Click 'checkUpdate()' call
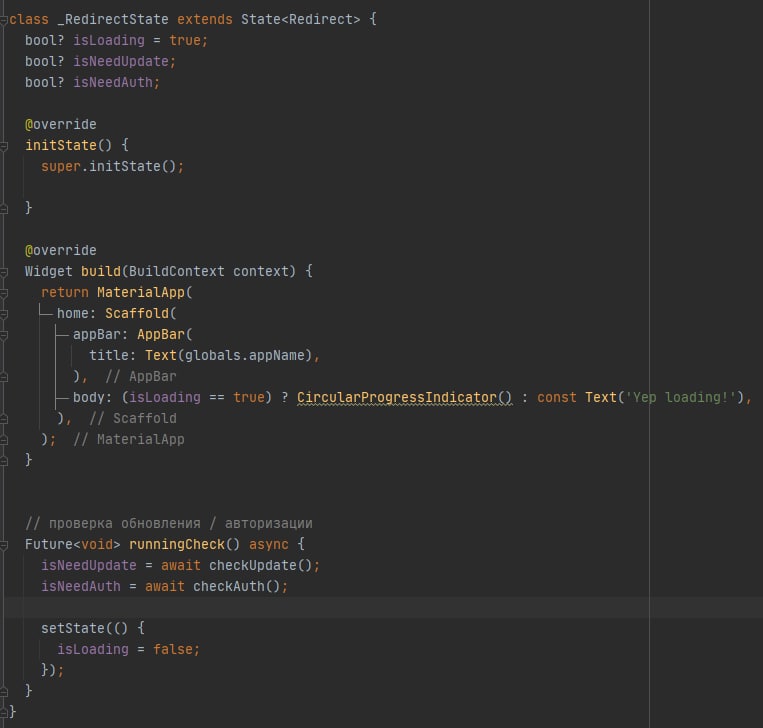 (260, 565)
